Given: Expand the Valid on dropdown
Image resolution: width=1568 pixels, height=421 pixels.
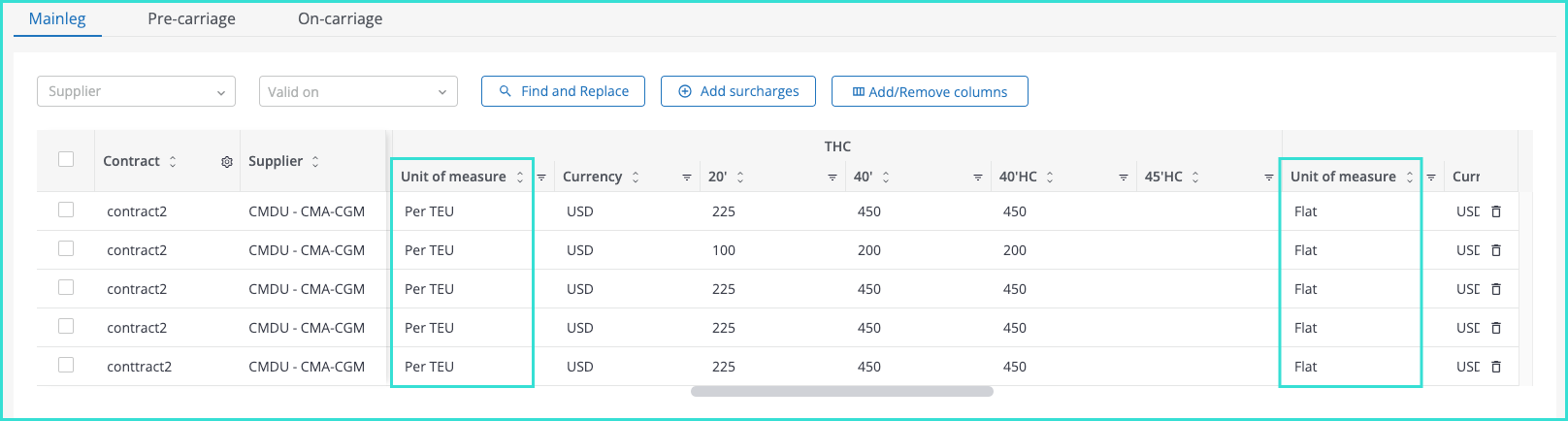Looking at the screenshot, I should click(358, 91).
